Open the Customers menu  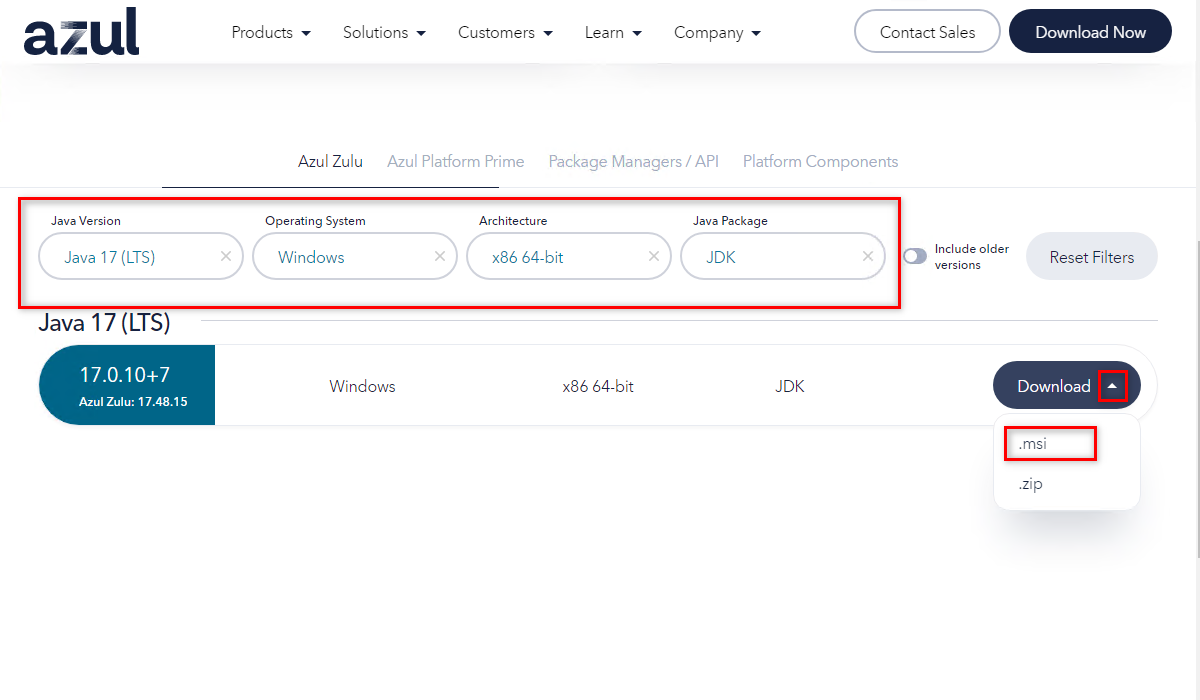[x=506, y=32]
